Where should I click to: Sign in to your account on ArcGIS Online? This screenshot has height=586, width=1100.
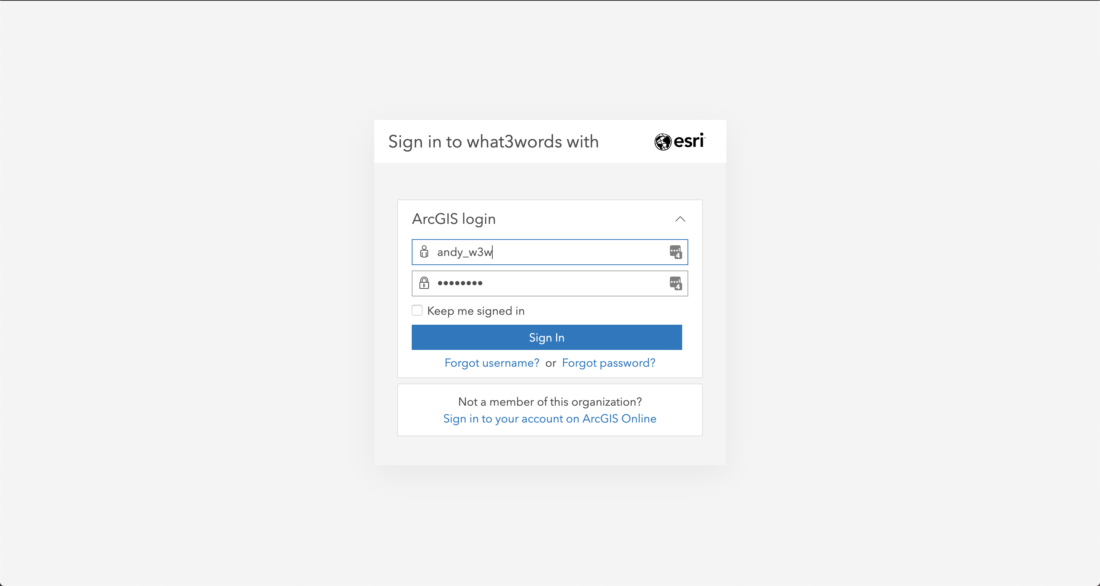pos(549,419)
